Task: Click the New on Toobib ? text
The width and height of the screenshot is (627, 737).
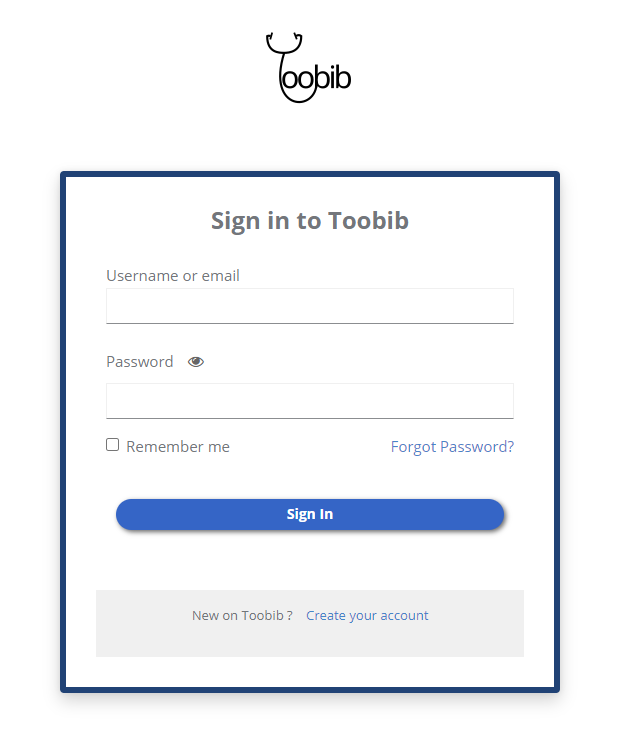Action: [242, 616]
